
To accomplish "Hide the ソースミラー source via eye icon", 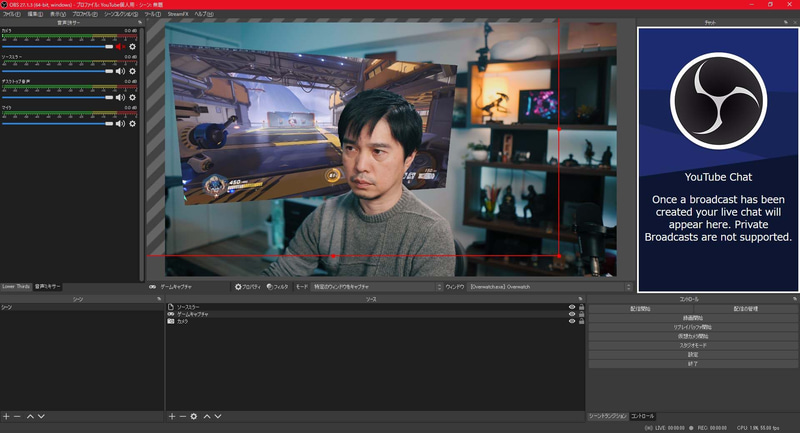I will pos(572,307).
